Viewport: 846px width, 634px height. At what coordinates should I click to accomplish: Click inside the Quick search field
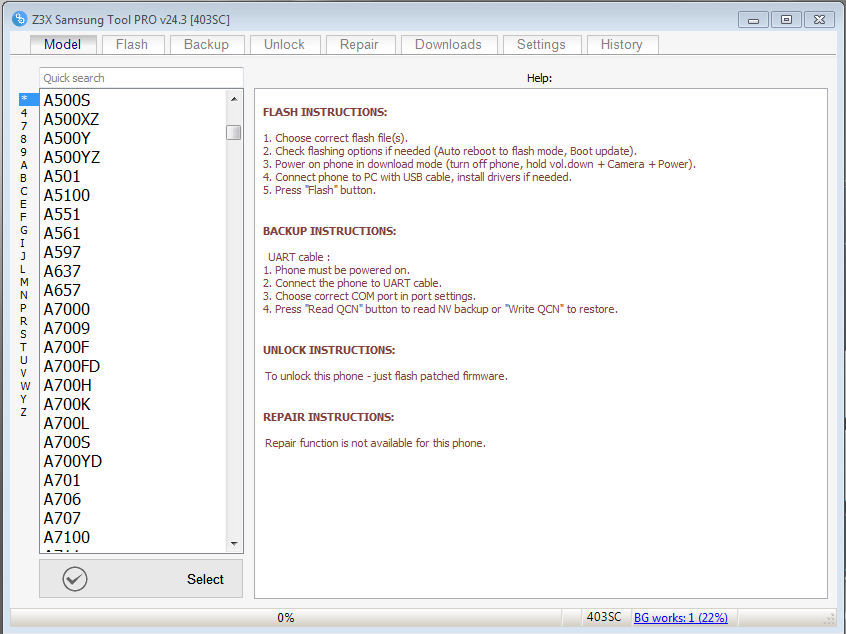coord(140,77)
